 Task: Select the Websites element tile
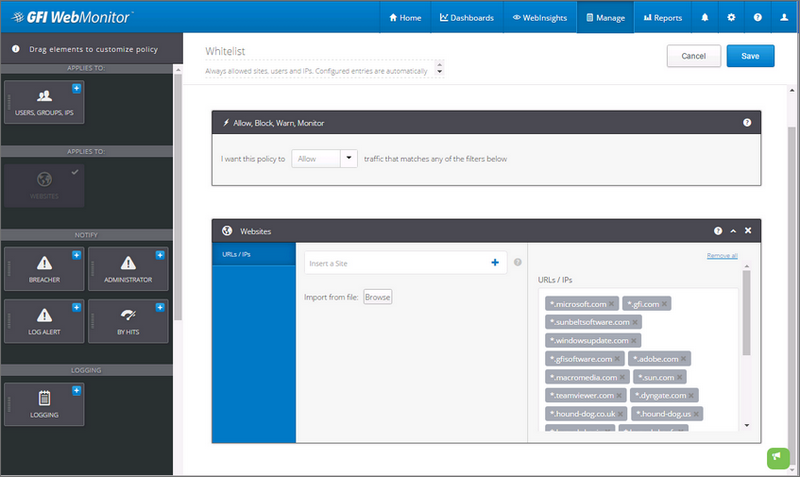[x=44, y=185]
